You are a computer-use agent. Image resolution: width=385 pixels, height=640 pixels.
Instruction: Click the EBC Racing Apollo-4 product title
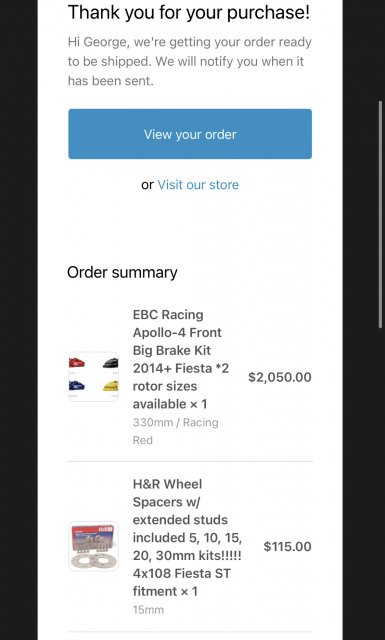coord(180,359)
